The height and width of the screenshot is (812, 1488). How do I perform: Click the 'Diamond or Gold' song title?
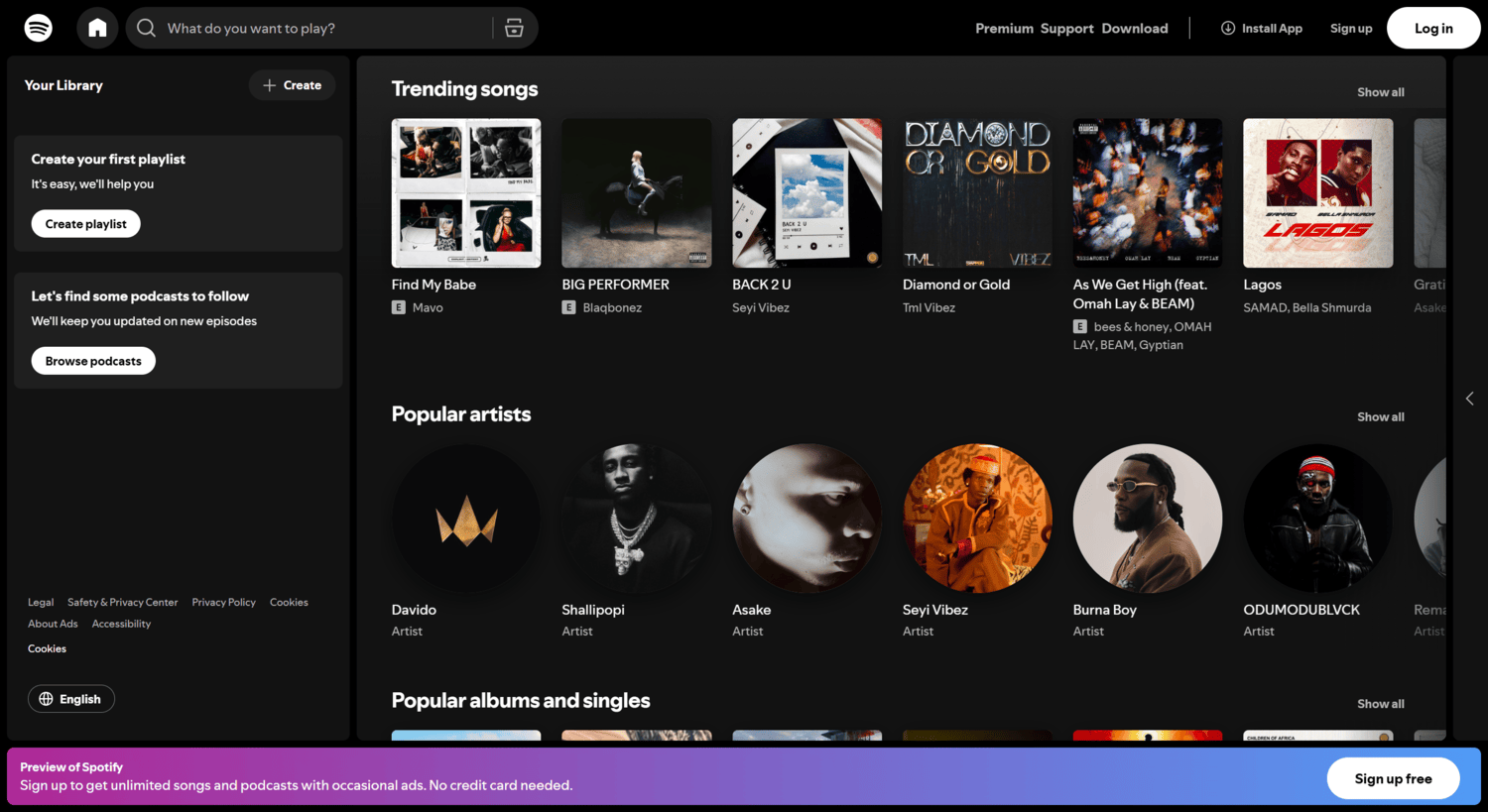956,285
